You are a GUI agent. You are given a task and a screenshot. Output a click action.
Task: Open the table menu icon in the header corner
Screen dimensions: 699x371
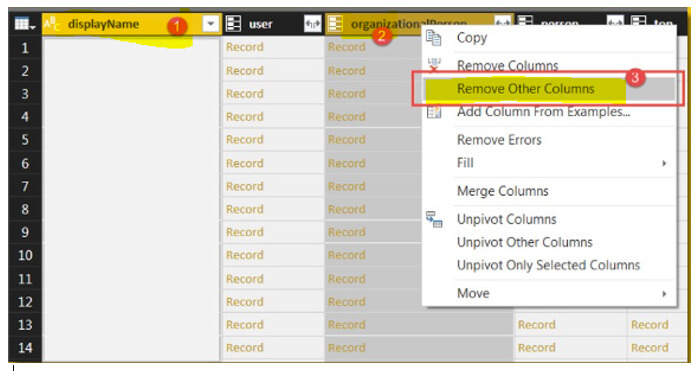click(x=25, y=24)
